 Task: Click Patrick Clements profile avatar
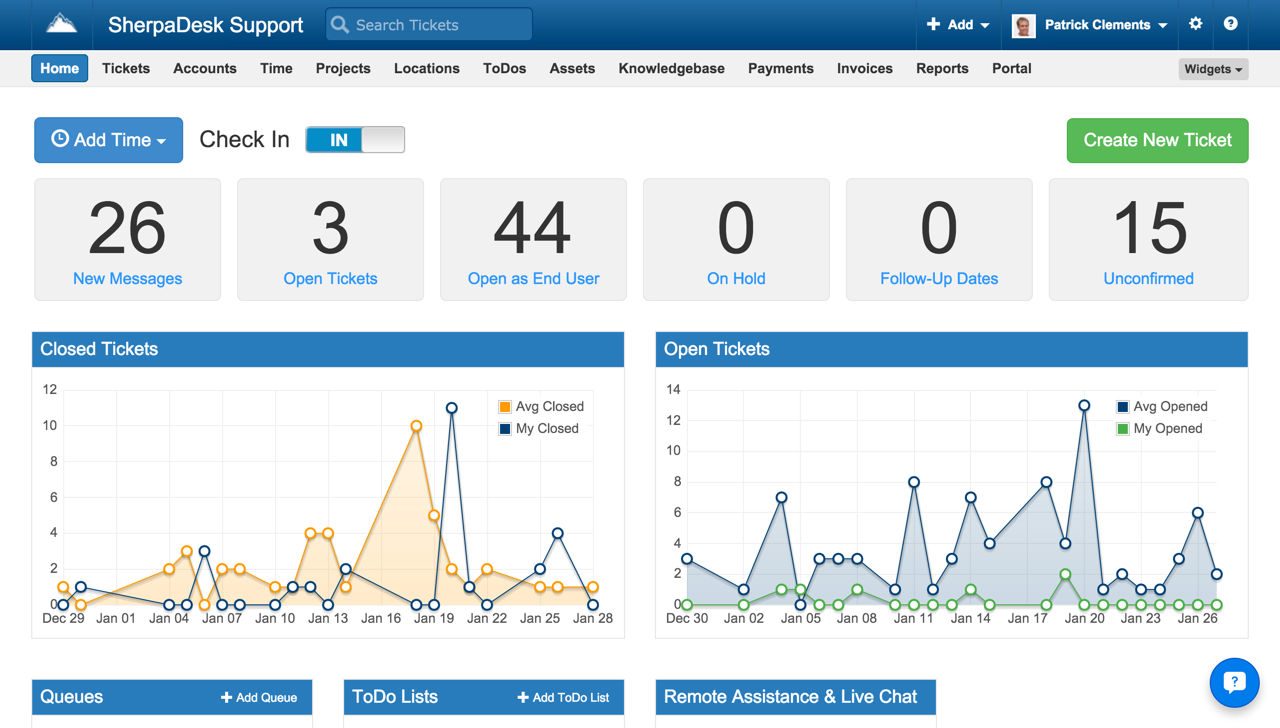click(x=1023, y=25)
